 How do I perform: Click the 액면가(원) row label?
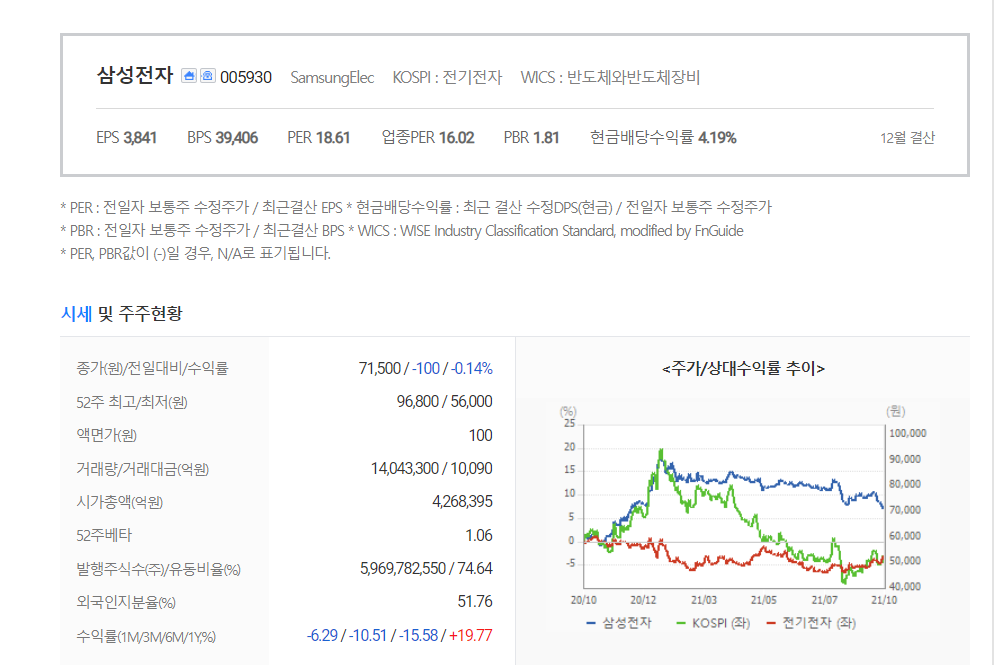[x=106, y=436]
